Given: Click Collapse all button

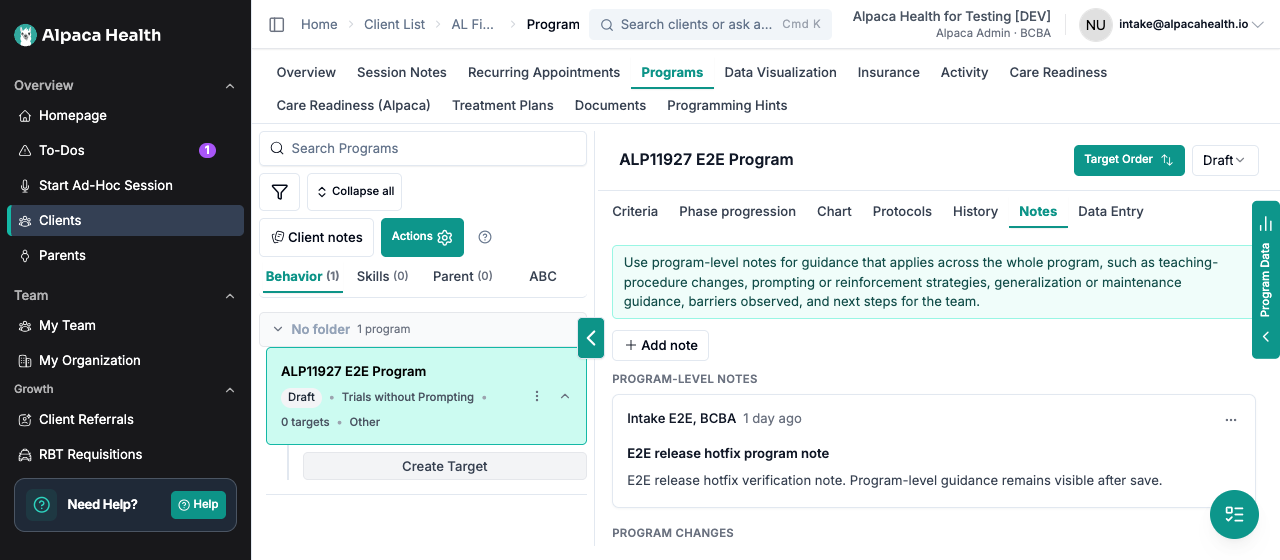Looking at the screenshot, I should pyautogui.click(x=354, y=191).
